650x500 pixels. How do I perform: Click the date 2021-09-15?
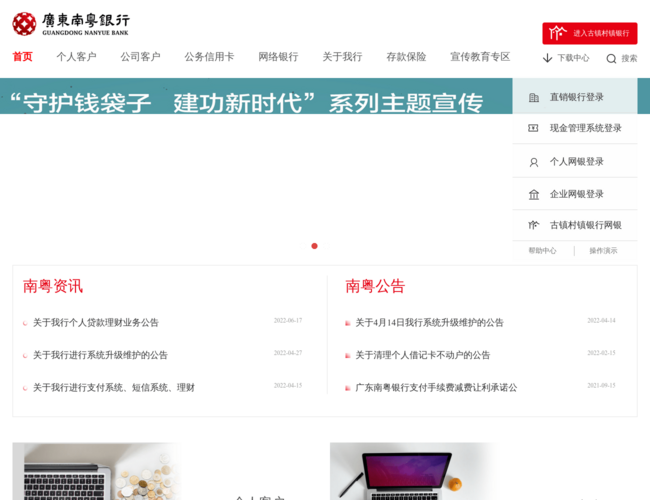click(x=601, y=386)
